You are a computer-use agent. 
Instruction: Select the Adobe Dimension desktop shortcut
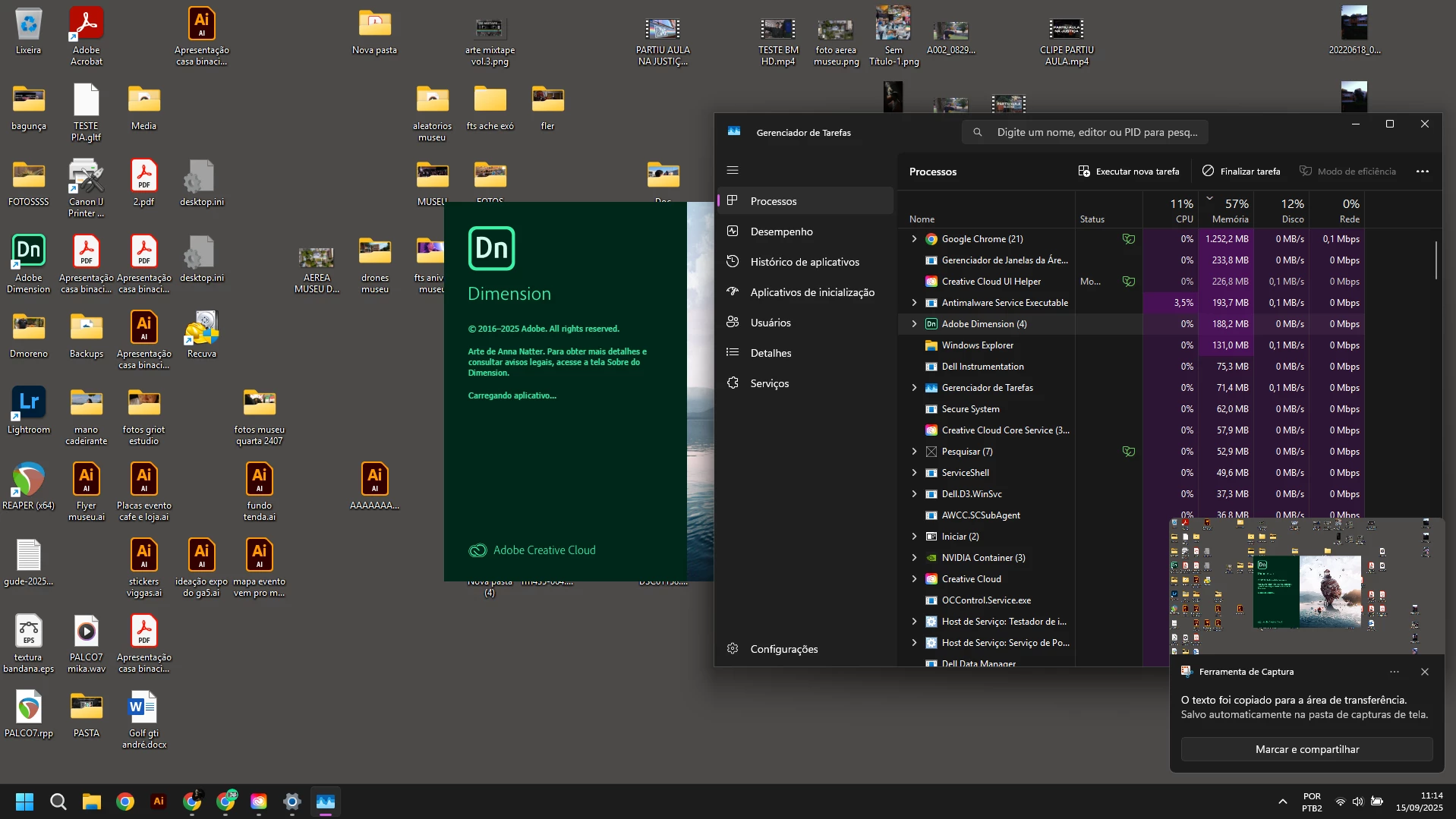(x=29, y=263)
